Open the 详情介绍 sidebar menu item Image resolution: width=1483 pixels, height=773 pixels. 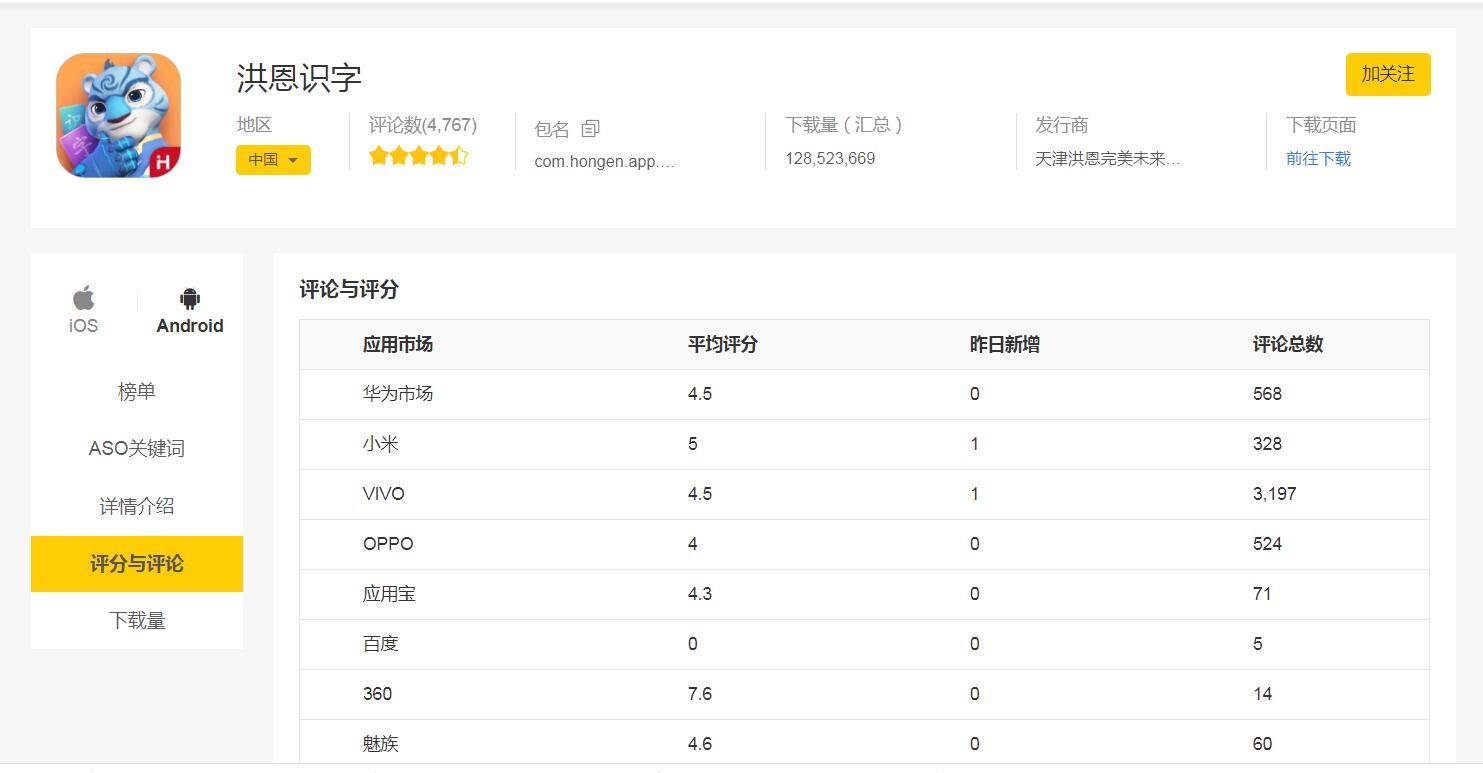(x=137, y=506)
